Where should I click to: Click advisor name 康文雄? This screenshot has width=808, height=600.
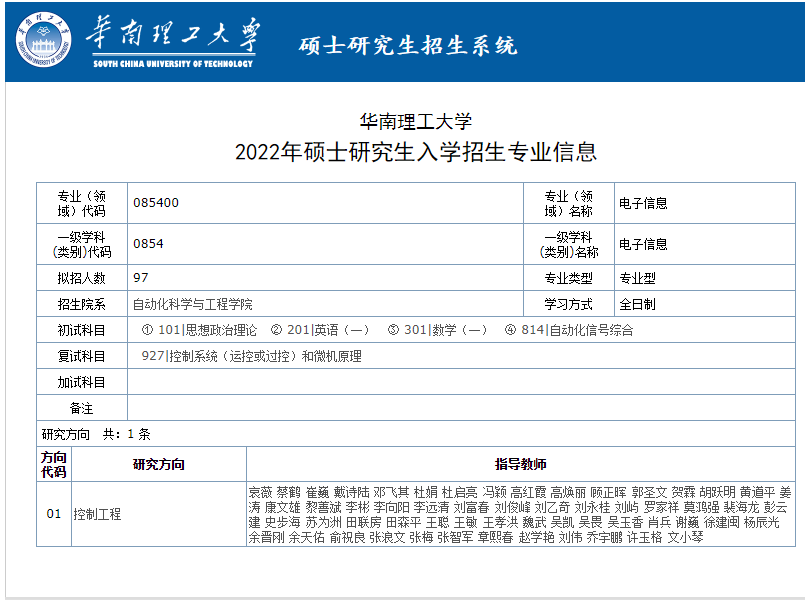click(x=282, y=507)
